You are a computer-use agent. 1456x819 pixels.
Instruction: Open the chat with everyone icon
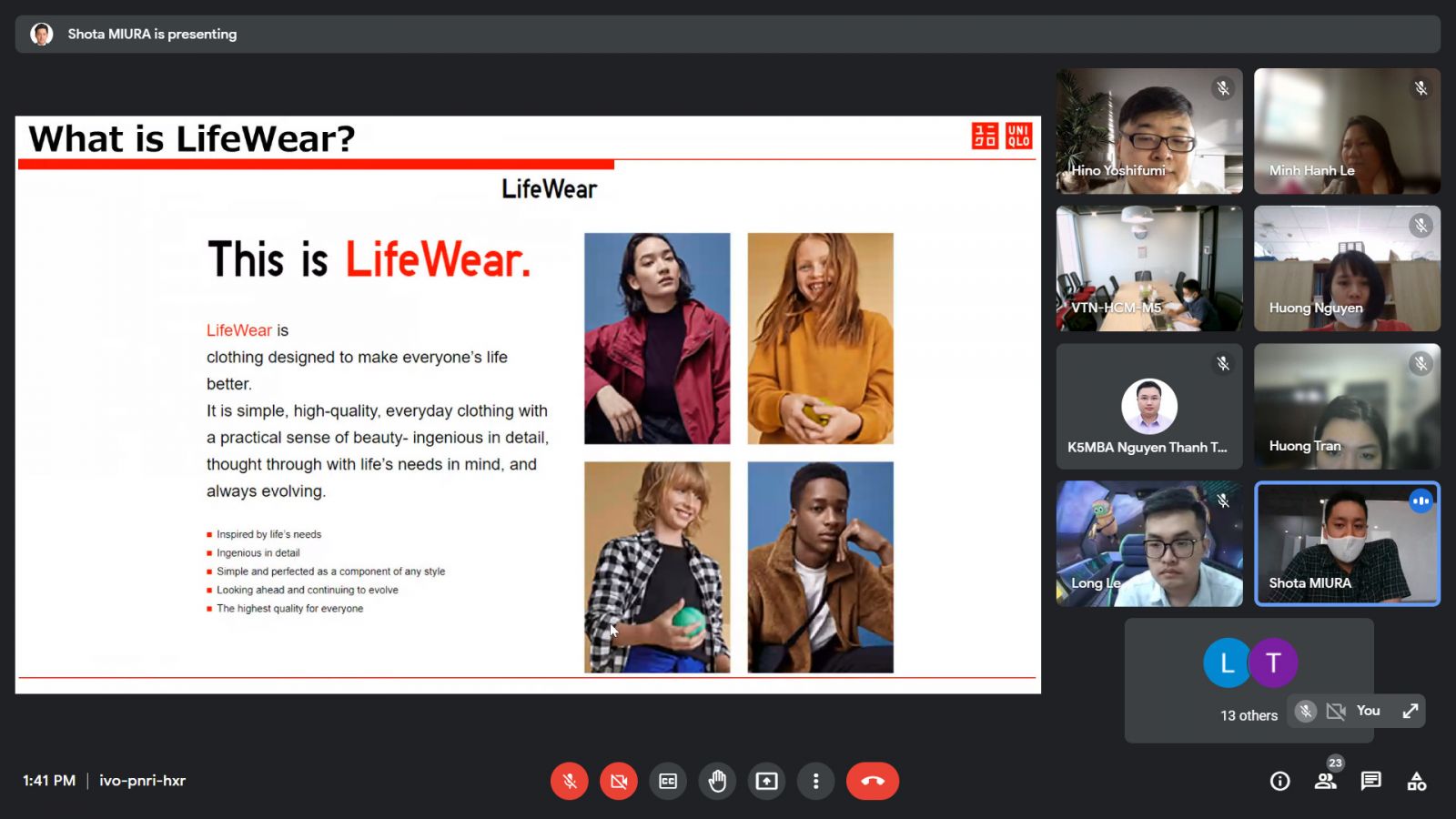pyautogui.click(x=1370, y=781)
